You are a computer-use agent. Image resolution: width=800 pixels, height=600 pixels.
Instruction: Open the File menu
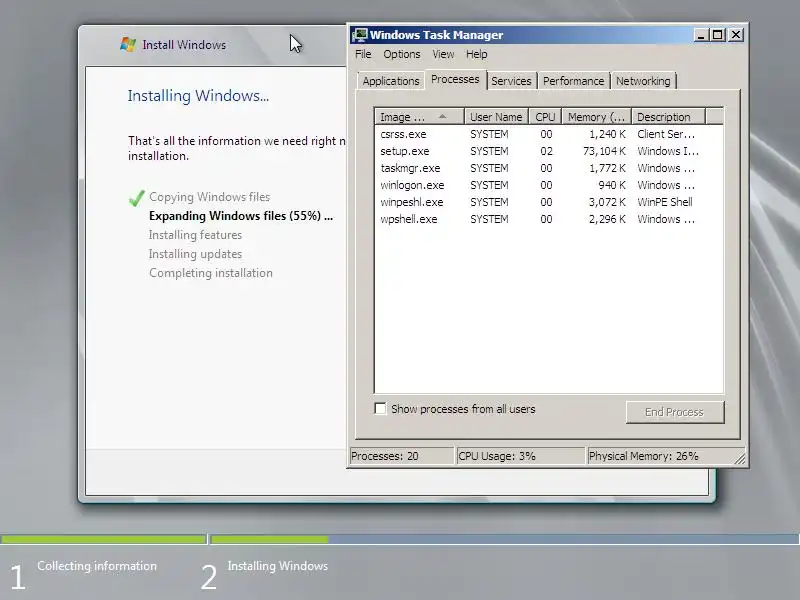tap(363, 54)
